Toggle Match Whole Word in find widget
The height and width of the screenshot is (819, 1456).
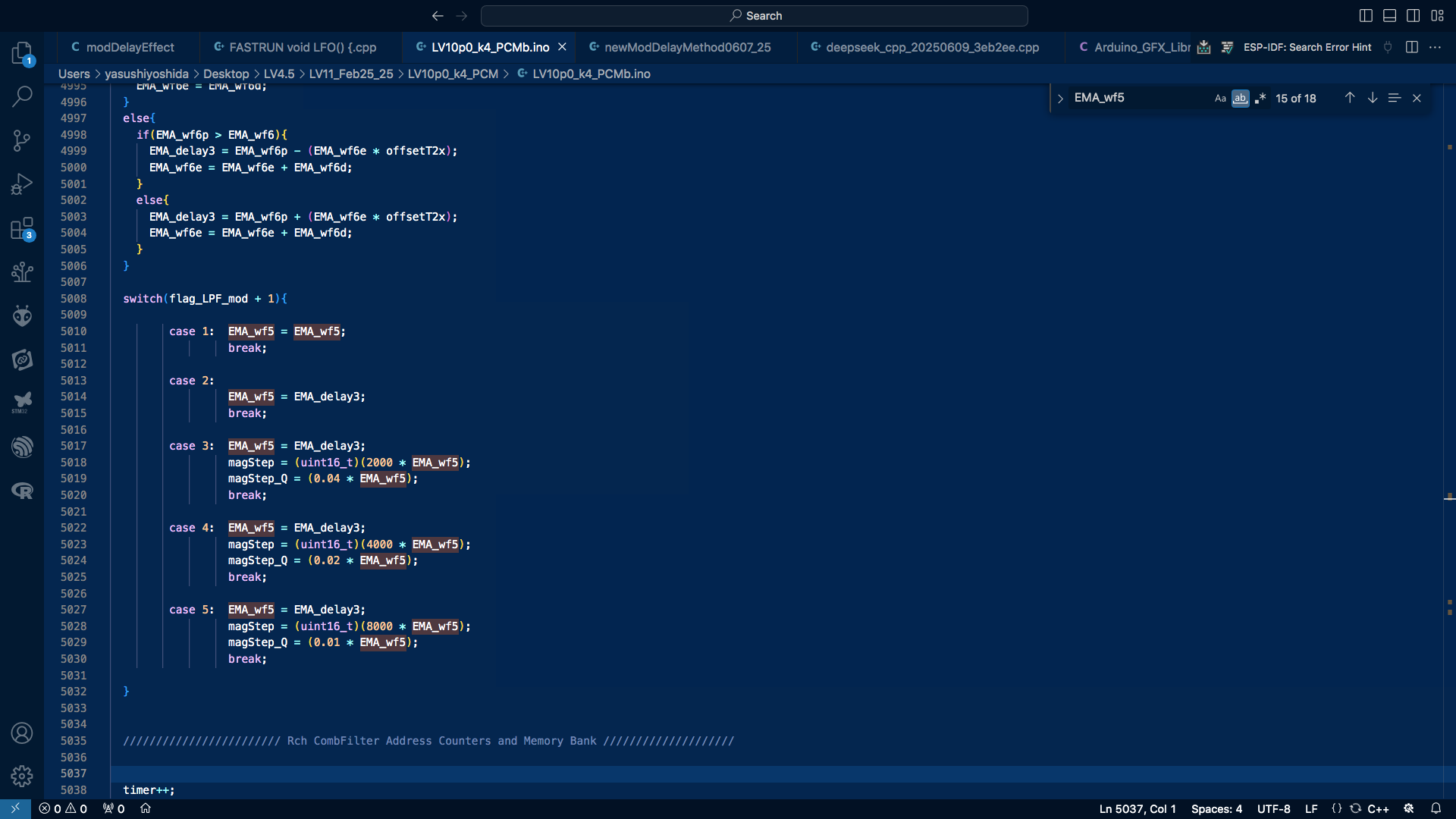[x=1240, y=99]
